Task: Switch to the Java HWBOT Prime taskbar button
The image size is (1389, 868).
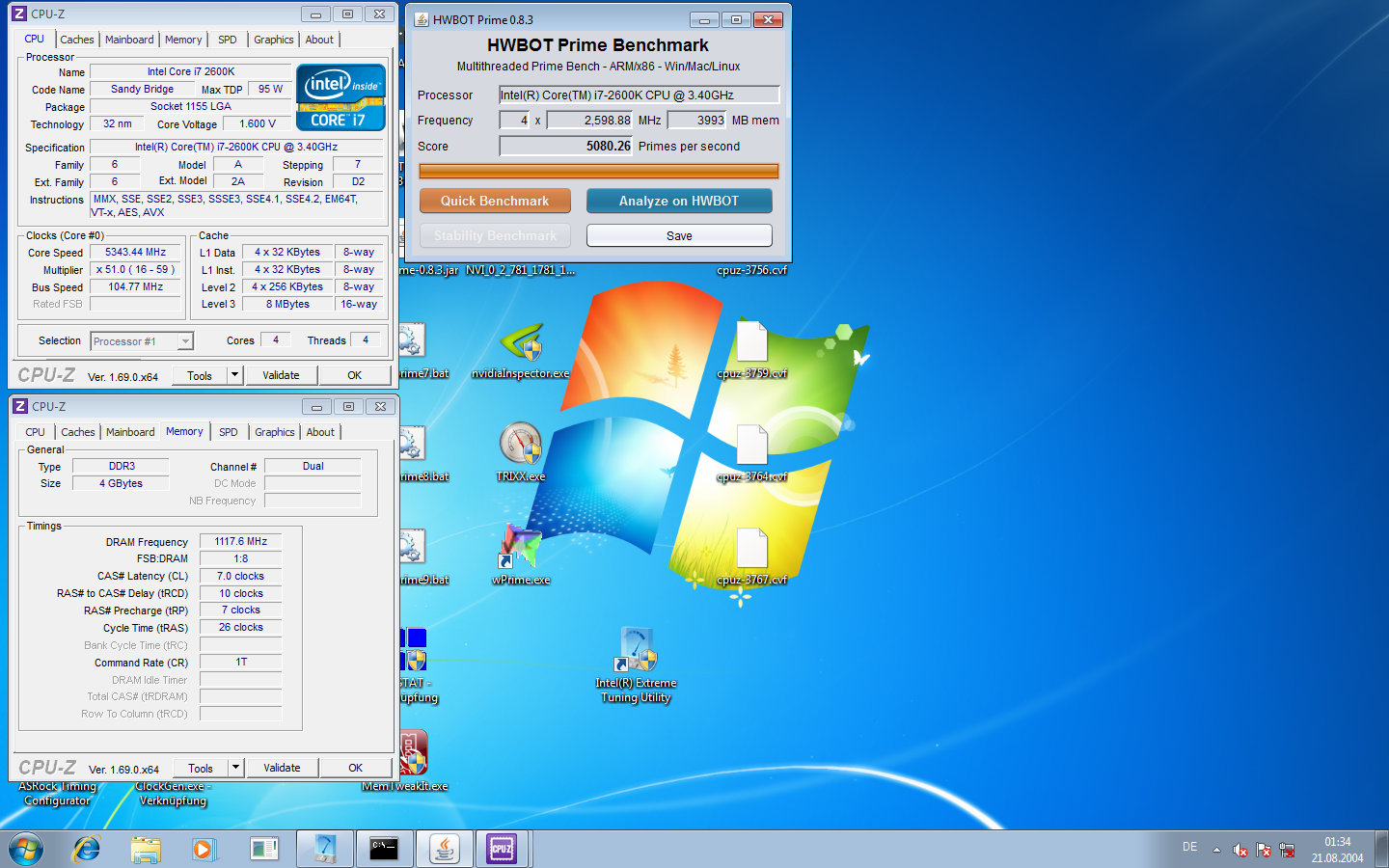Action: tap(444, 849)
